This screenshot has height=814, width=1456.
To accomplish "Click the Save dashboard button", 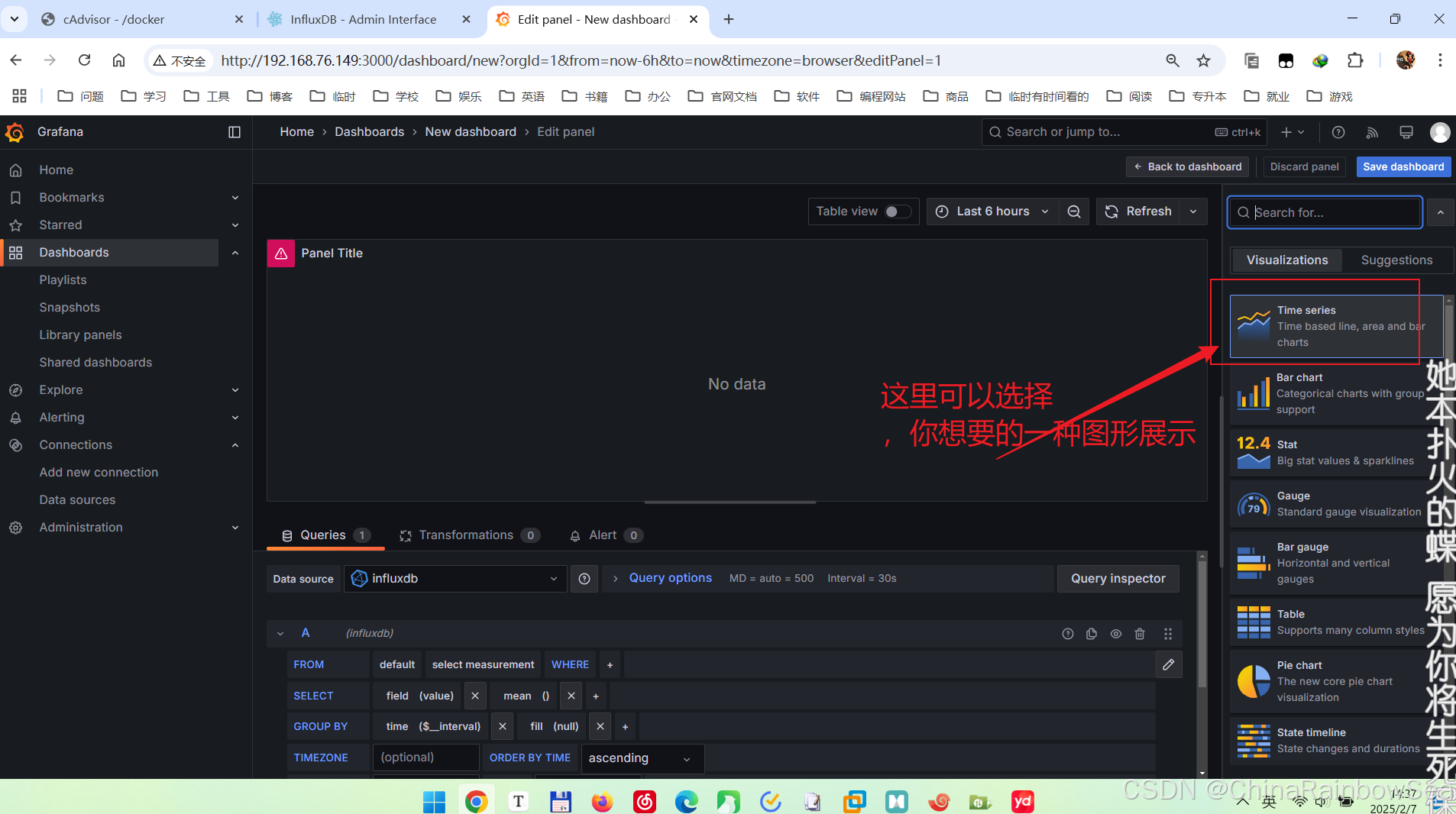I will 1403,166.
